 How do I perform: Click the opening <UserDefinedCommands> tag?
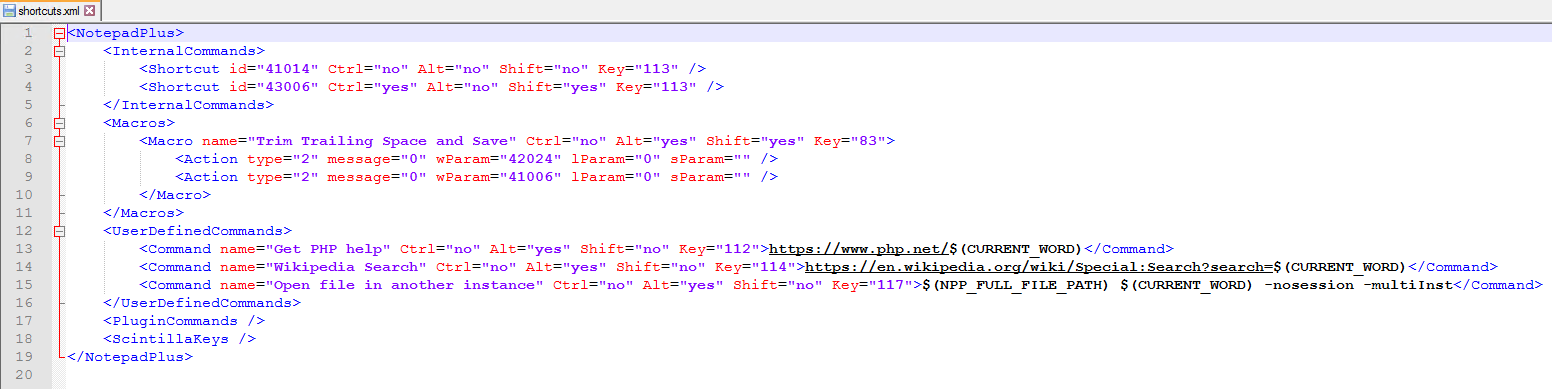pyautogui.click(x=197, y=231)
